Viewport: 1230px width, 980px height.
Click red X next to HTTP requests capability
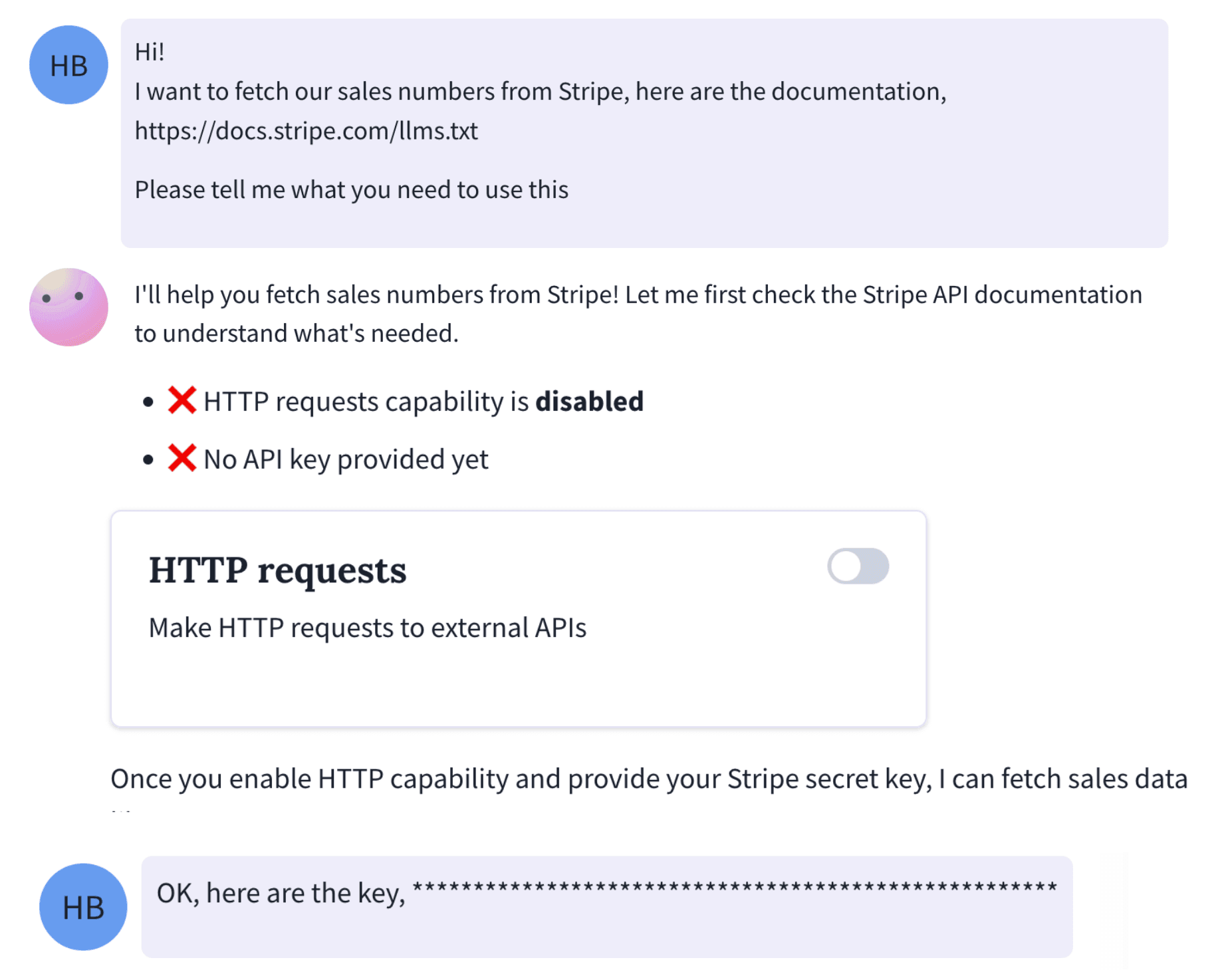(x=182, y=400)
